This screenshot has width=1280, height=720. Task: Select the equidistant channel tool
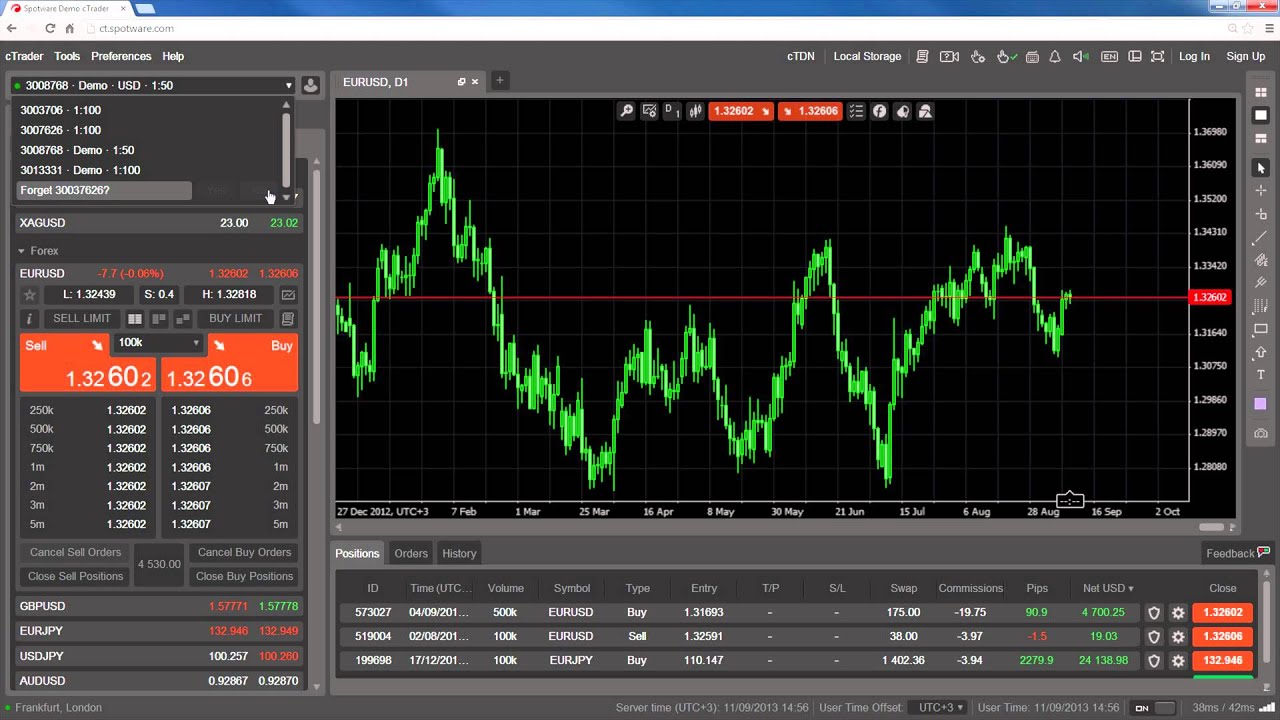point(1261,260)
